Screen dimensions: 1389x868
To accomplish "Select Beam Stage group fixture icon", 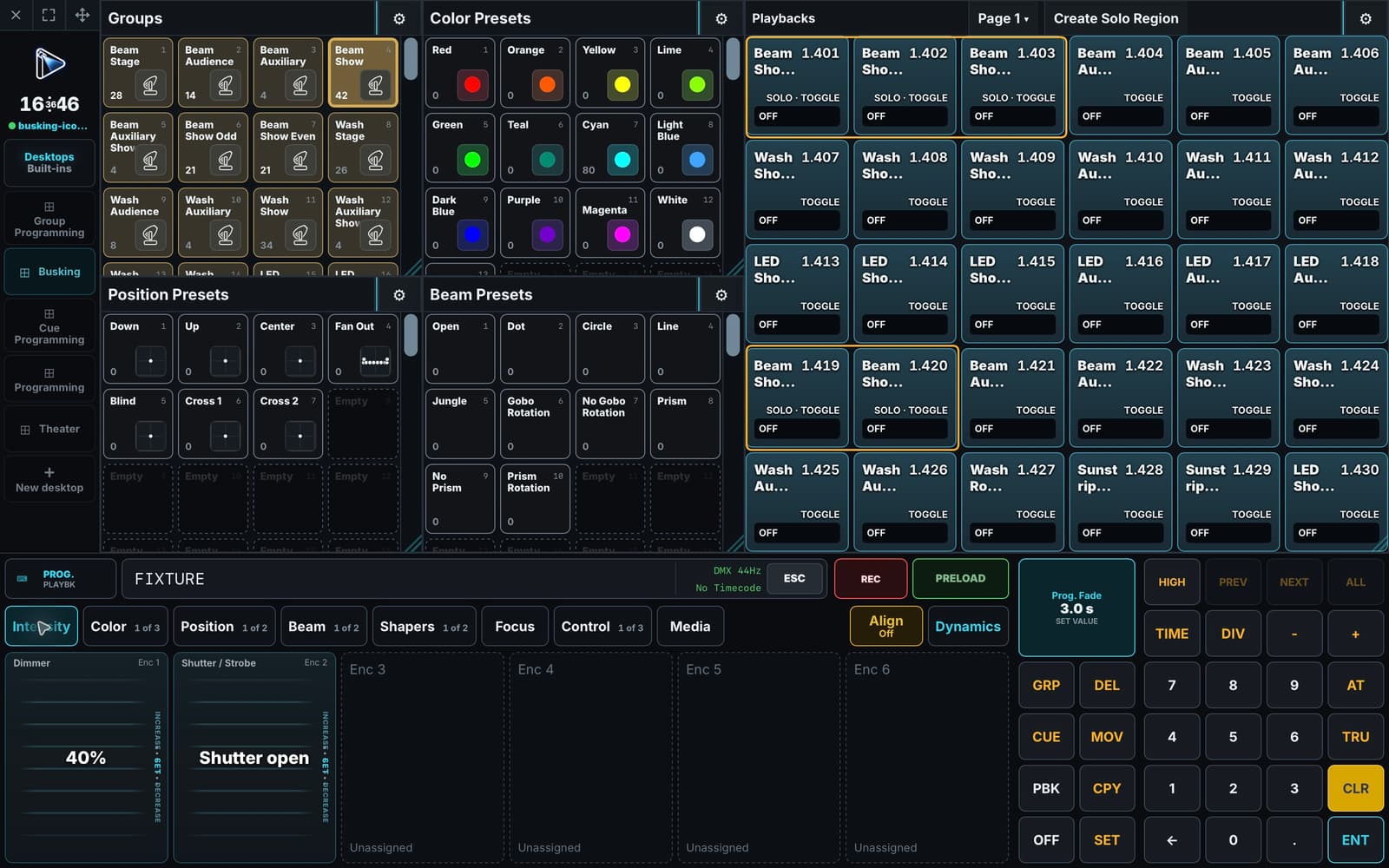I will point(150,85).
